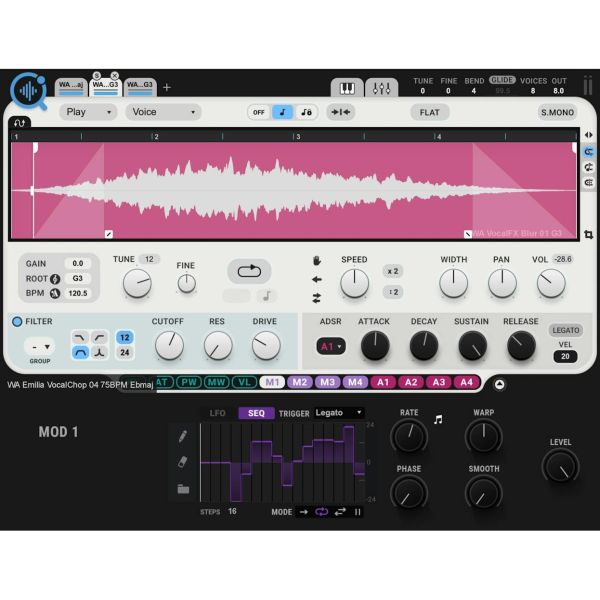Add a new sample slot with plus icon
600x600 pixels.
point(166,88)
